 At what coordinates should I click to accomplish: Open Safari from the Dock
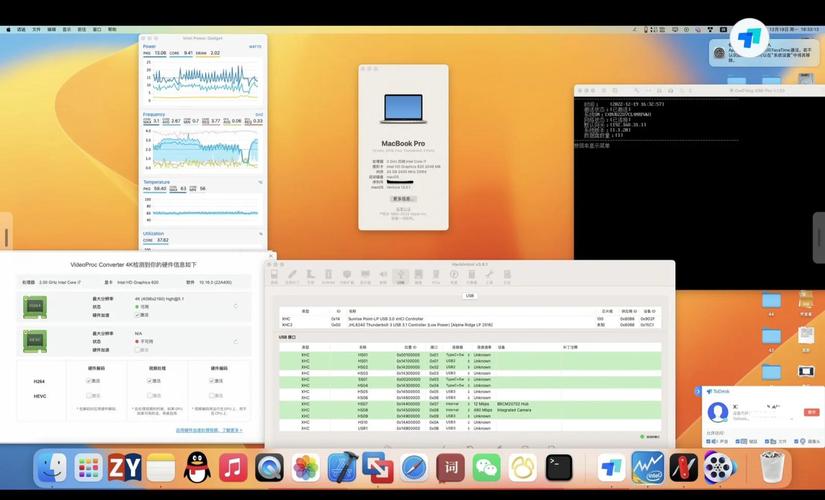click(414, 467)
